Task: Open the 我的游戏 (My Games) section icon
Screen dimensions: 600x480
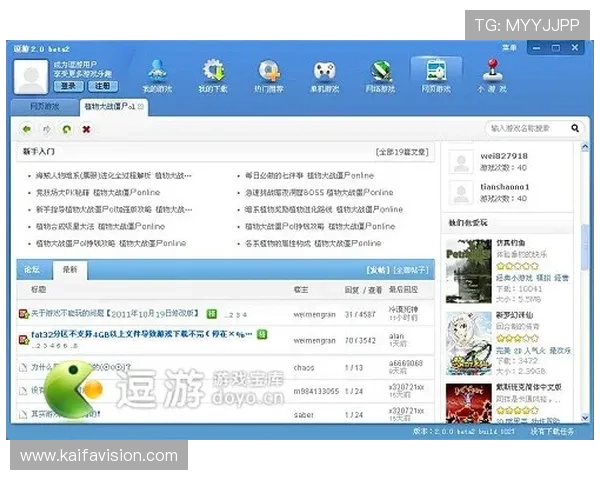Action: tap(157, 76)
